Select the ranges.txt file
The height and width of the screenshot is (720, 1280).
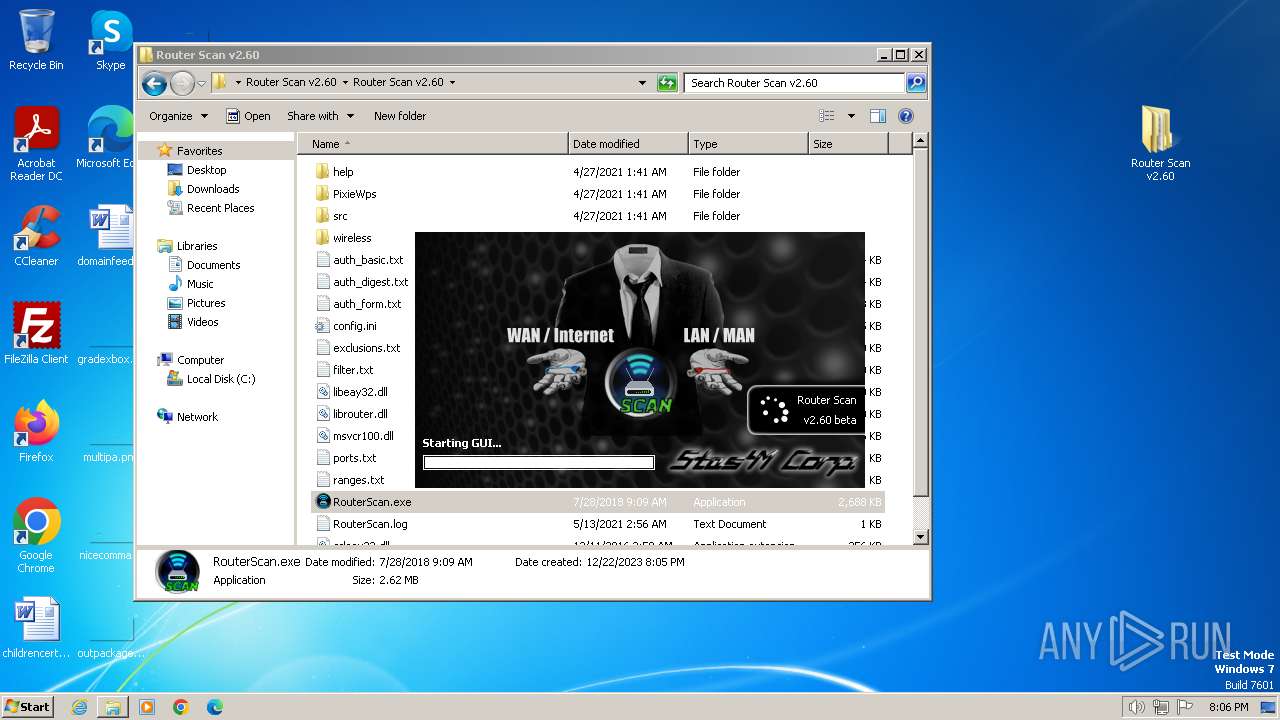(349, 480)
